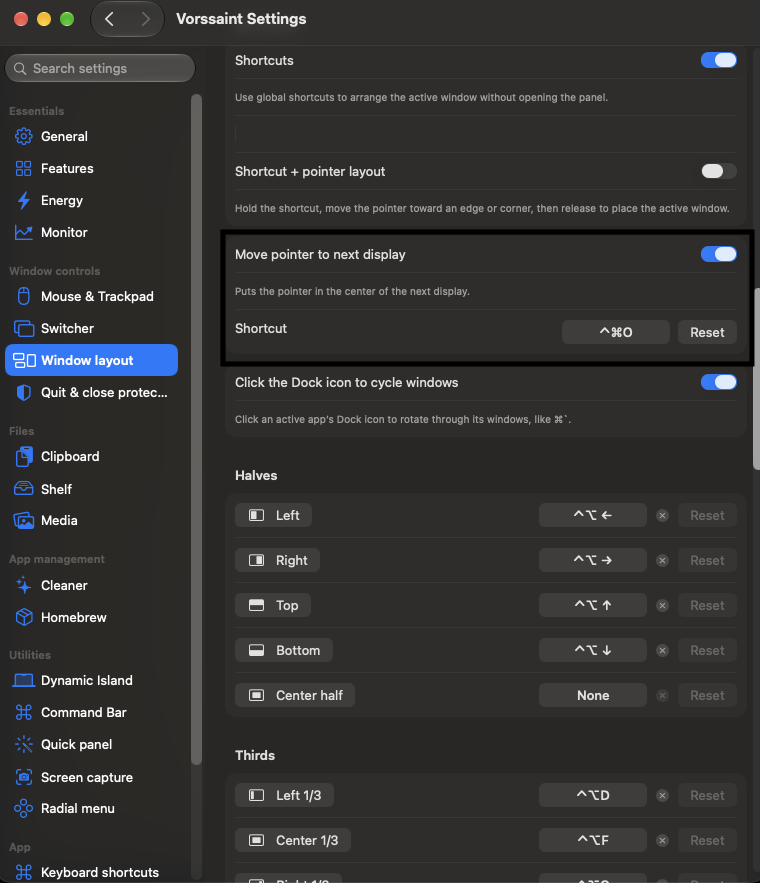
Task: Click the green zoom window button
Action: click(67, 19)
